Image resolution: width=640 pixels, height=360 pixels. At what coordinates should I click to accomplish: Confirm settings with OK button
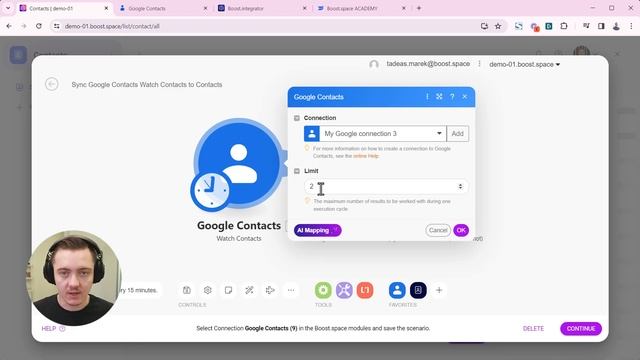click(461, 230)
